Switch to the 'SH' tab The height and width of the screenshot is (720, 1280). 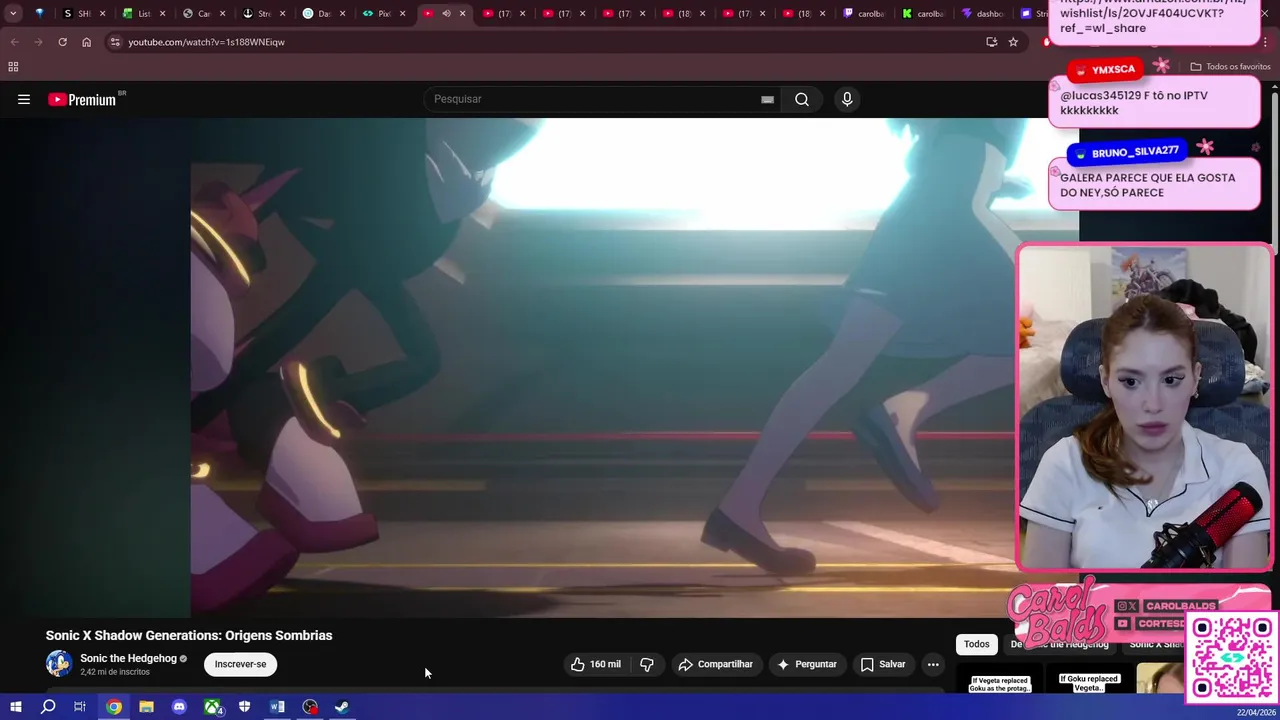coord(82,14)
